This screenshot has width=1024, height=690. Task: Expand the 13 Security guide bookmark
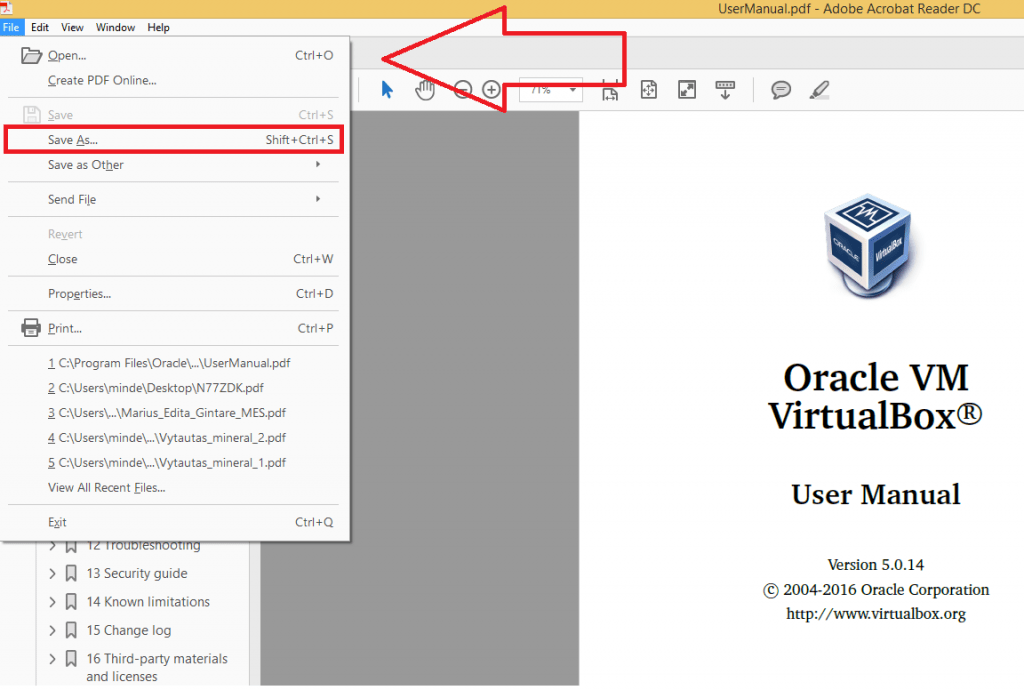point(52,573)
